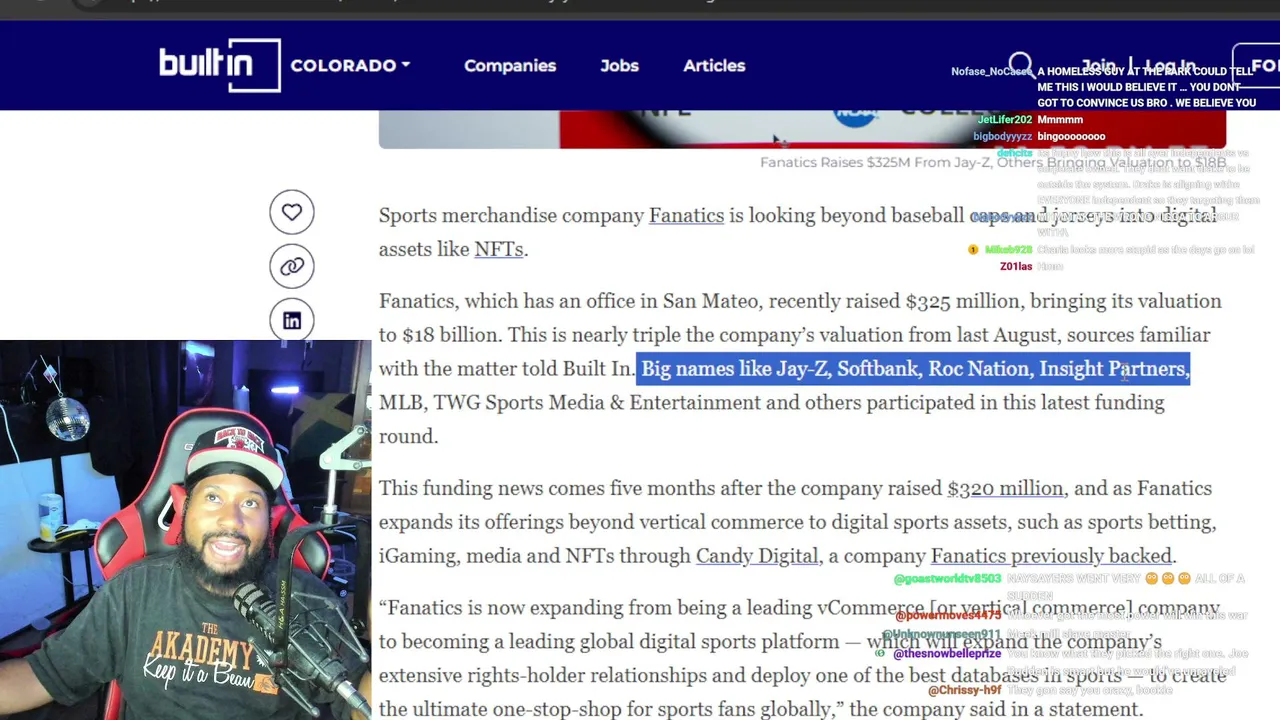1280x720 pixels.
Task: Click the Join link in the header
Action: tap(1100, 66)
